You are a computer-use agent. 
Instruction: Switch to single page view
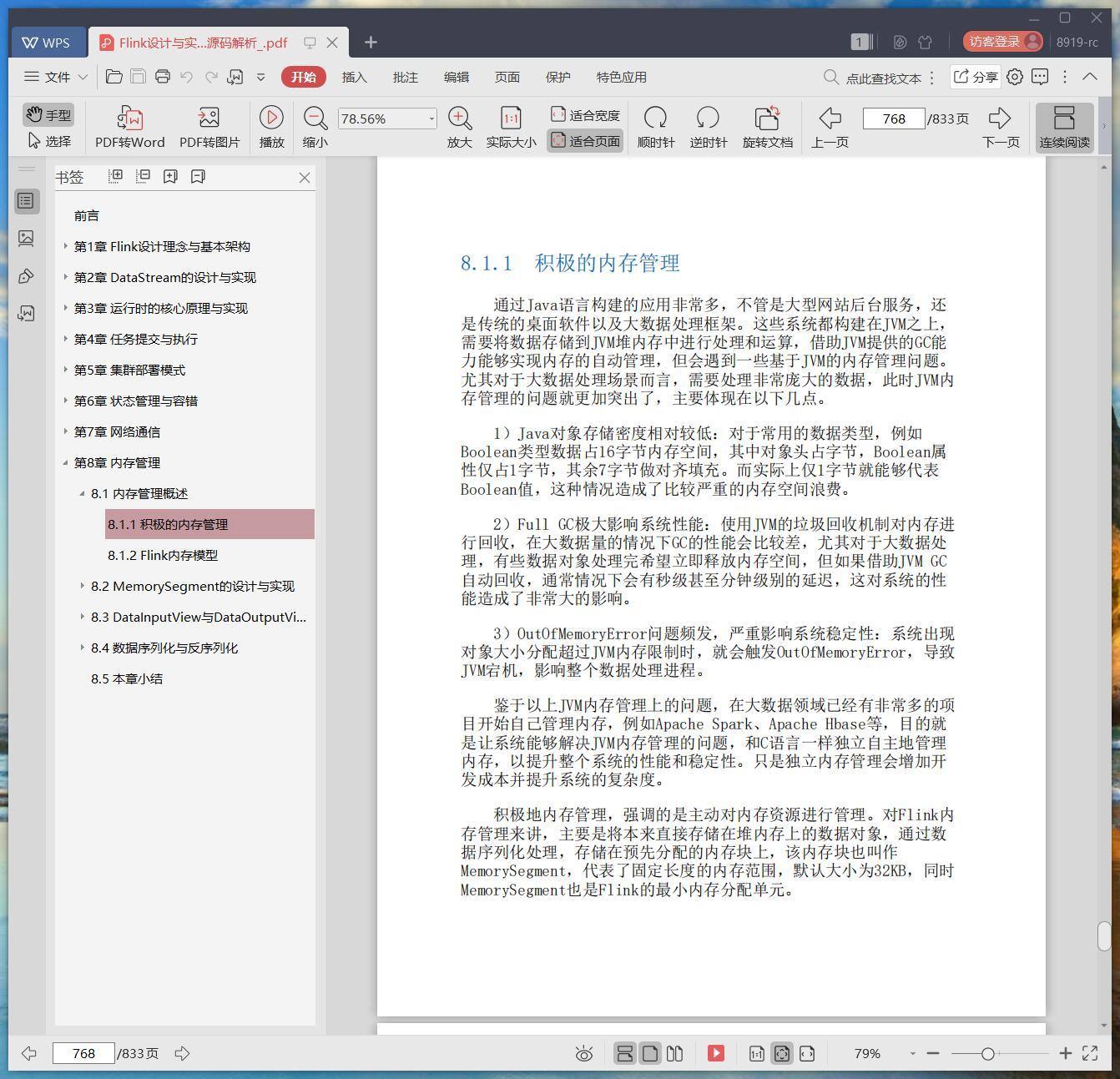650,1053
